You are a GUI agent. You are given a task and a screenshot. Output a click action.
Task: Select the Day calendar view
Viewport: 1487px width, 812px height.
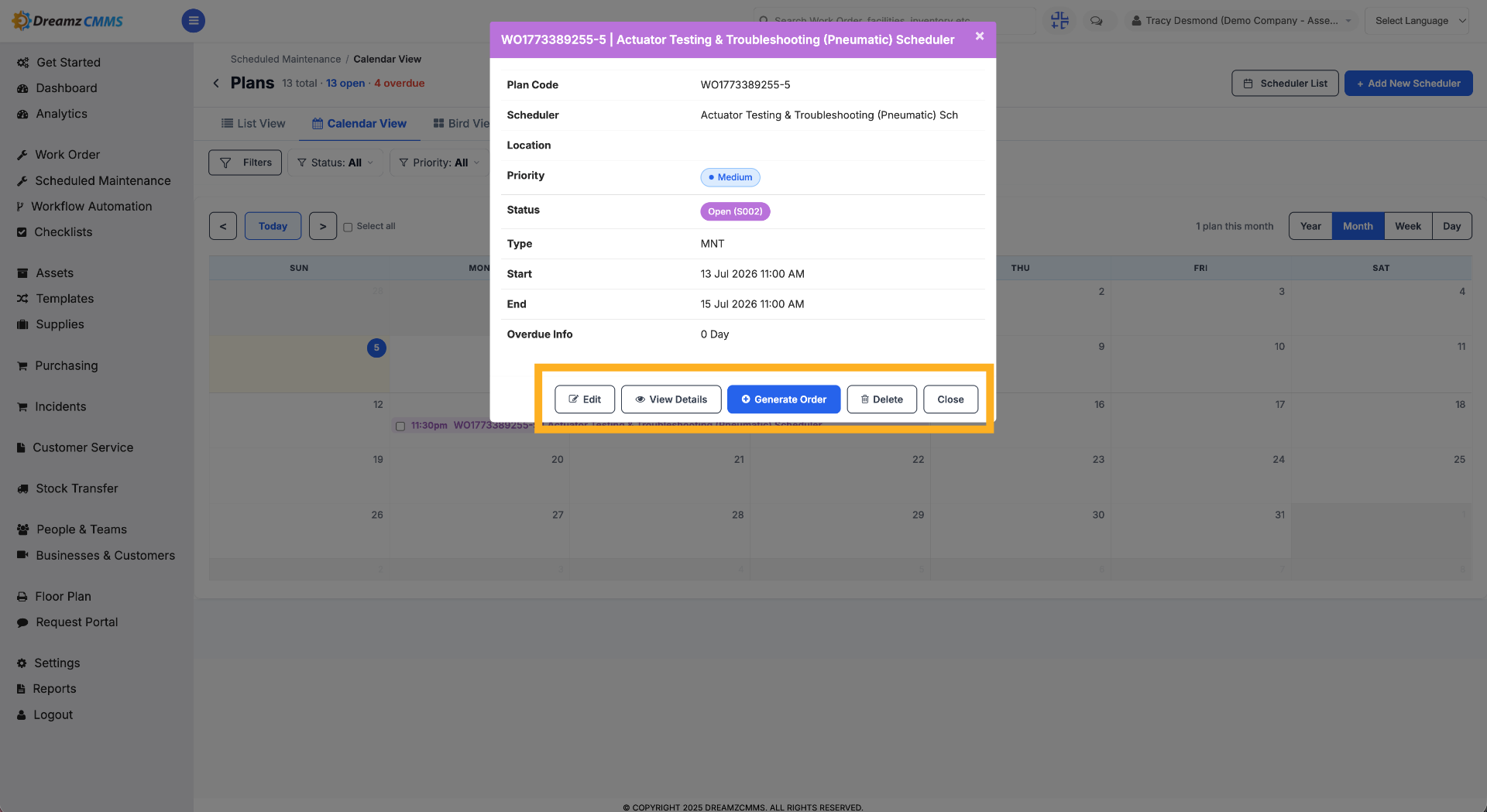coord(1451,226)
